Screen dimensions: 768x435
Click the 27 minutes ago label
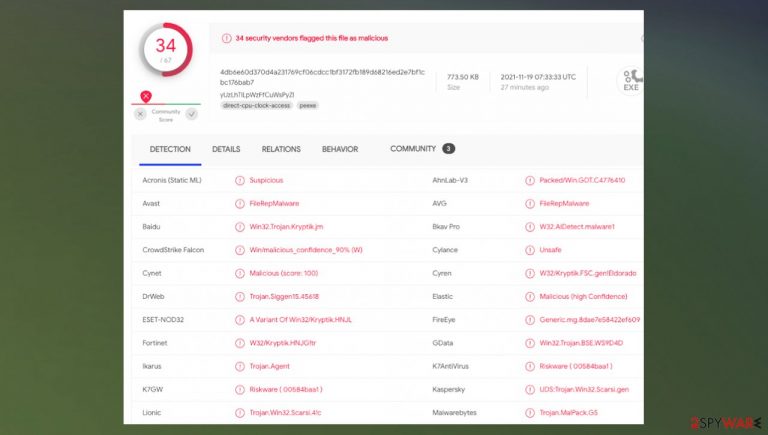pos(524,88)
